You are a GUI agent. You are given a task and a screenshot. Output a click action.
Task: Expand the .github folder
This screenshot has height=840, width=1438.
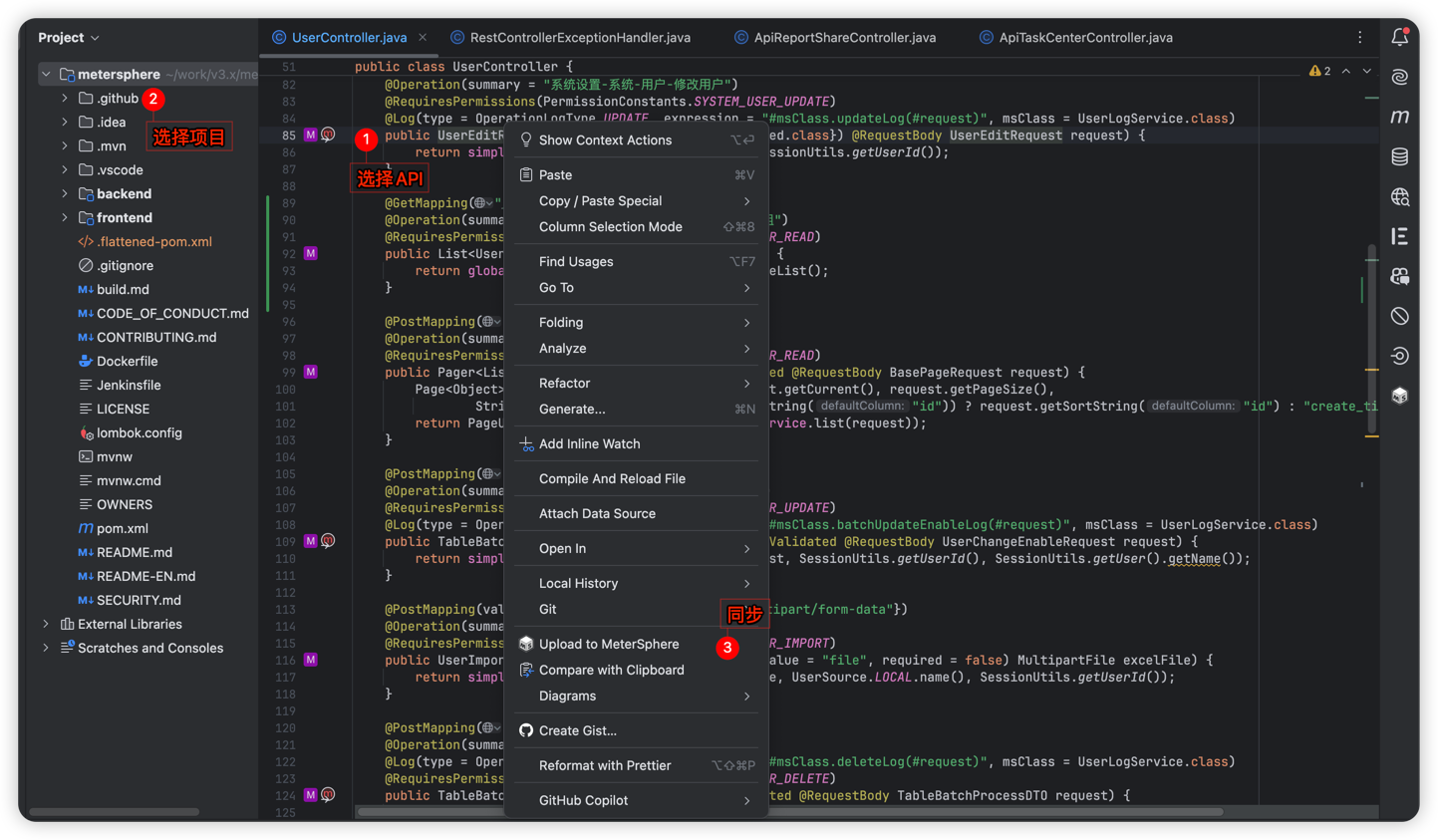(x=65, y=98)
